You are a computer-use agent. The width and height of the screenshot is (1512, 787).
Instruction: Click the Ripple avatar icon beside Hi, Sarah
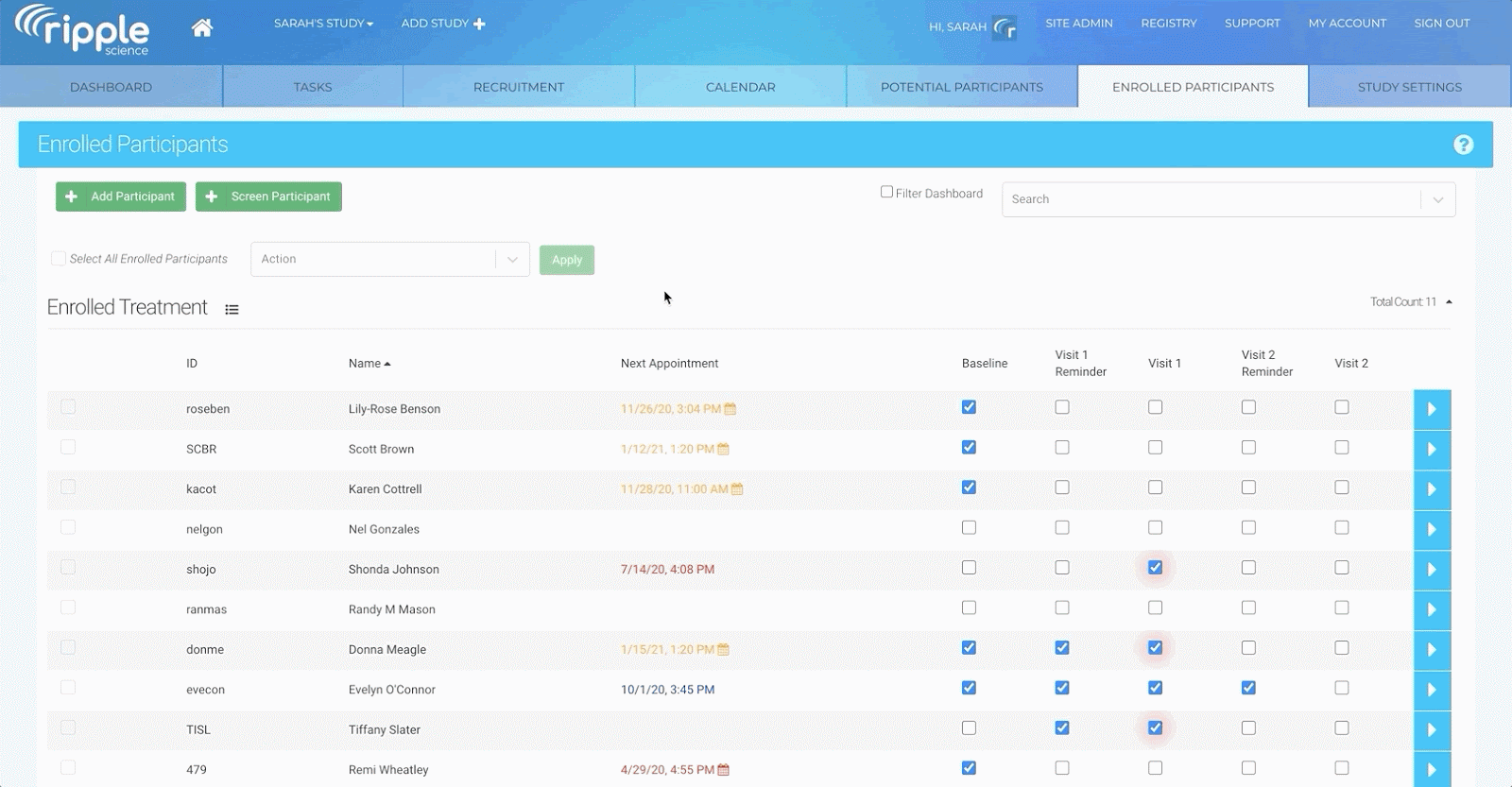(1005, 28)
